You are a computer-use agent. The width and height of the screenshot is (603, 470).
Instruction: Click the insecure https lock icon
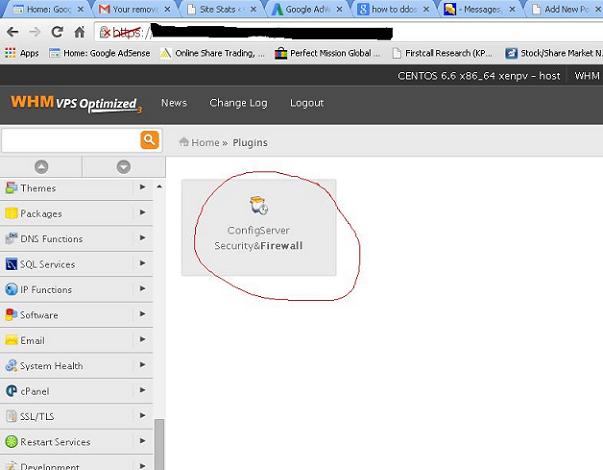click(105, 33)
